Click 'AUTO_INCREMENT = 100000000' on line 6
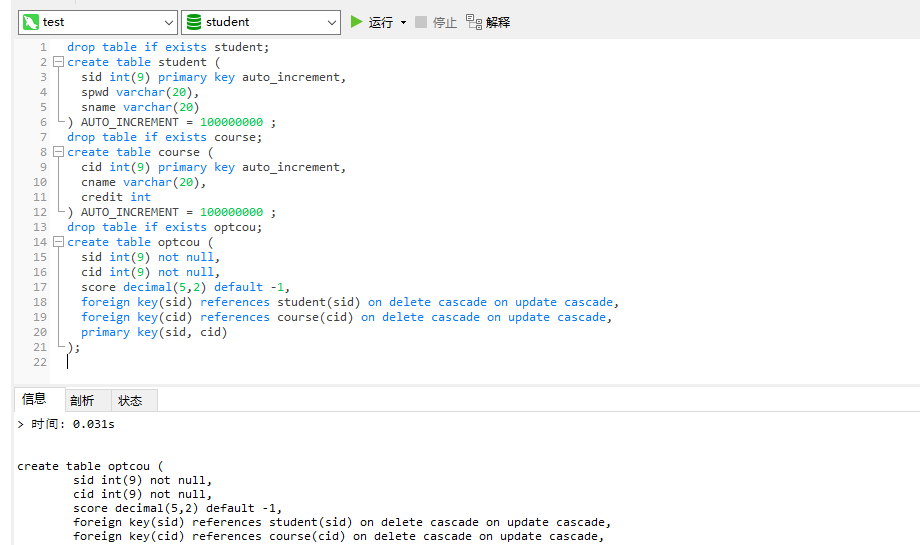 click(x=172, y=122)
